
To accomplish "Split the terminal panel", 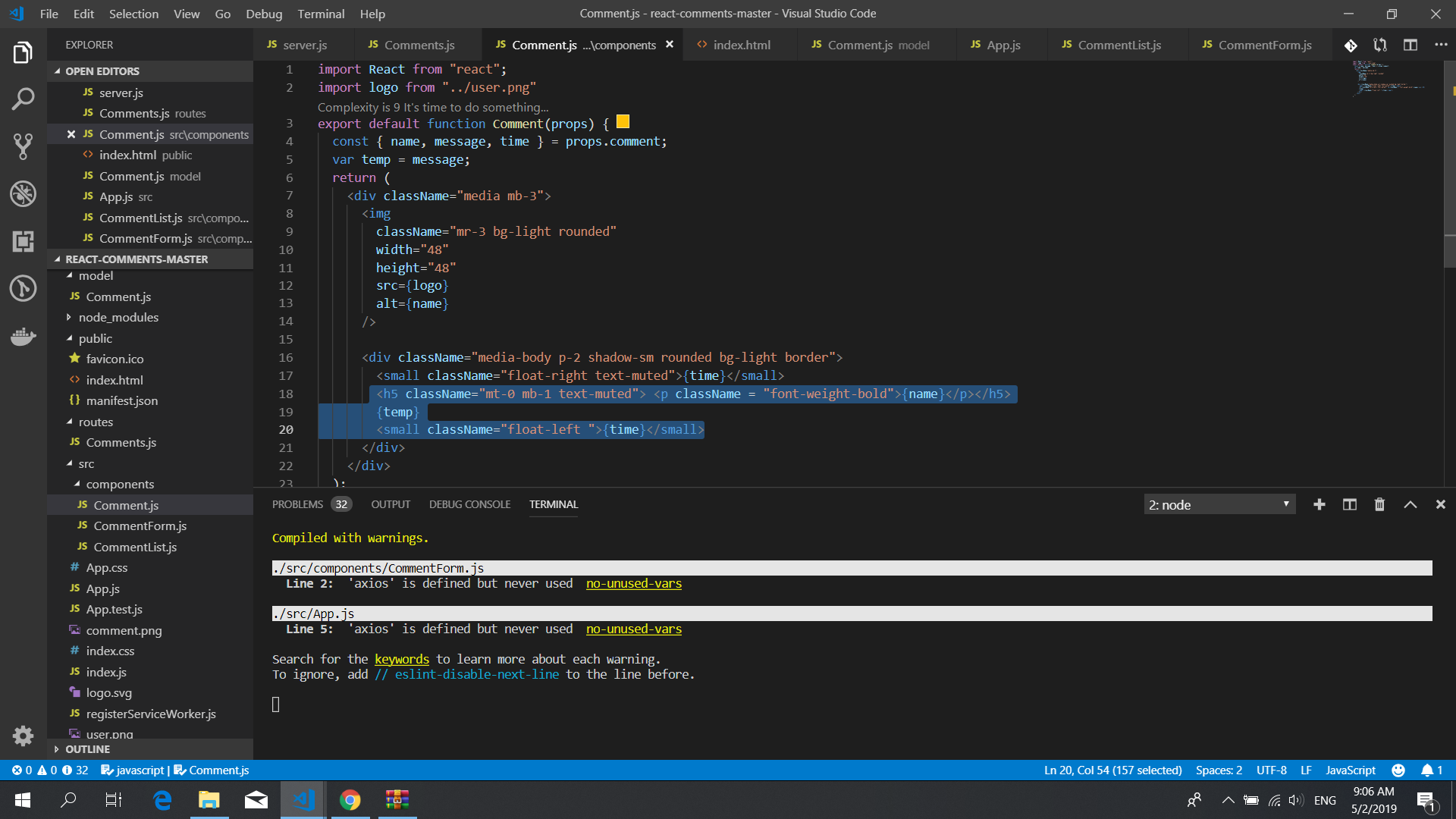I will (1350, 504).
